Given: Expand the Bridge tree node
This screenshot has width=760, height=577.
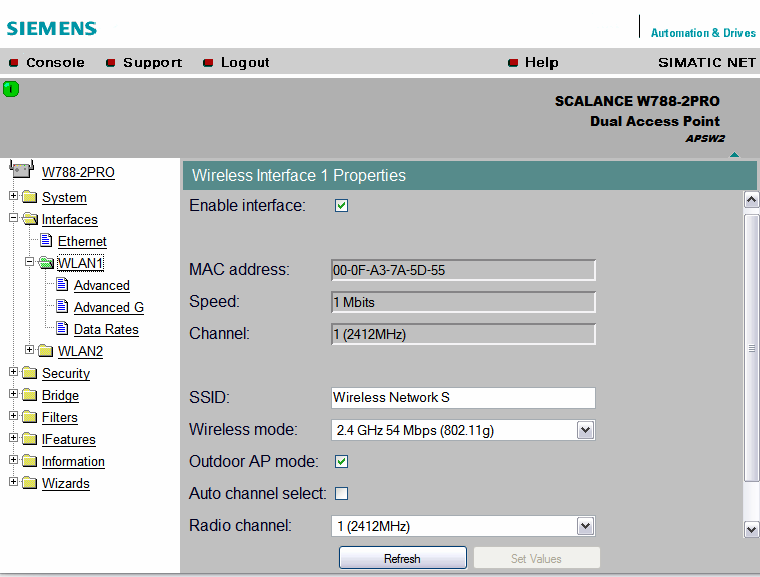Looking at the screenshot, I should click(x=14, y=394).
